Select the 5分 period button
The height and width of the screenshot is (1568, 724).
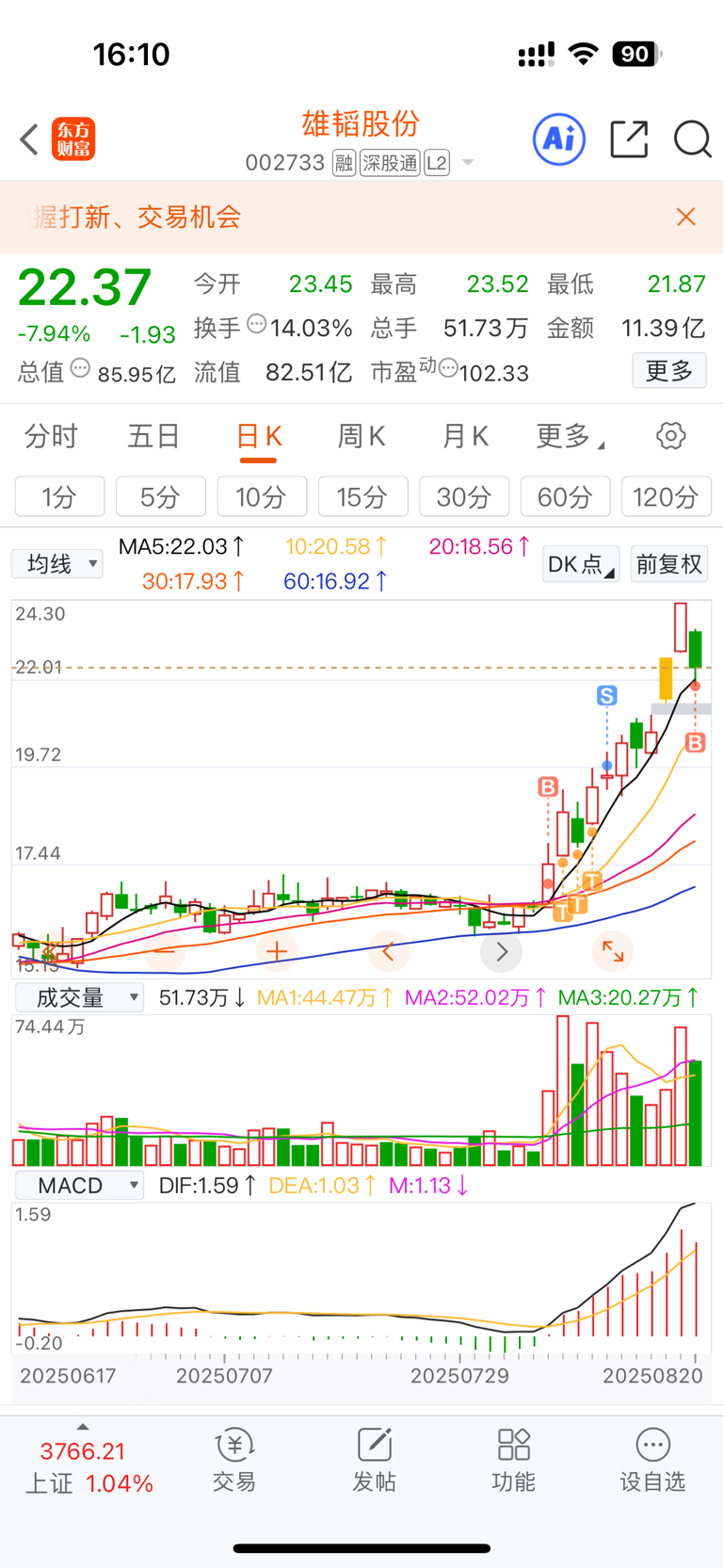[160, 496]
